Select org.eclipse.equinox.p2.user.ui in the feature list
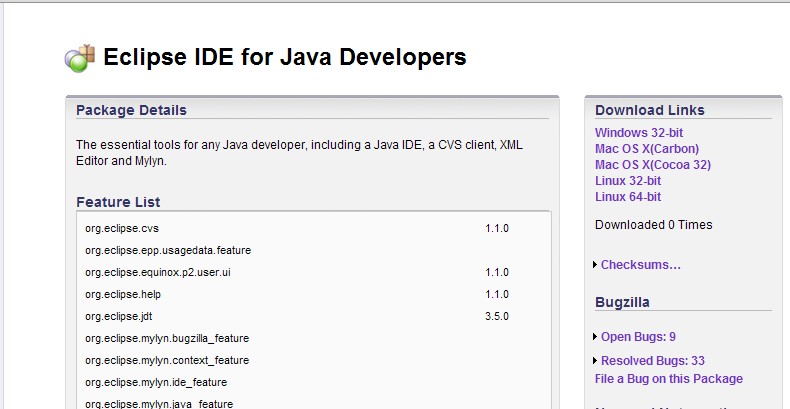790x409 pixels. click(x=158, y=272)
